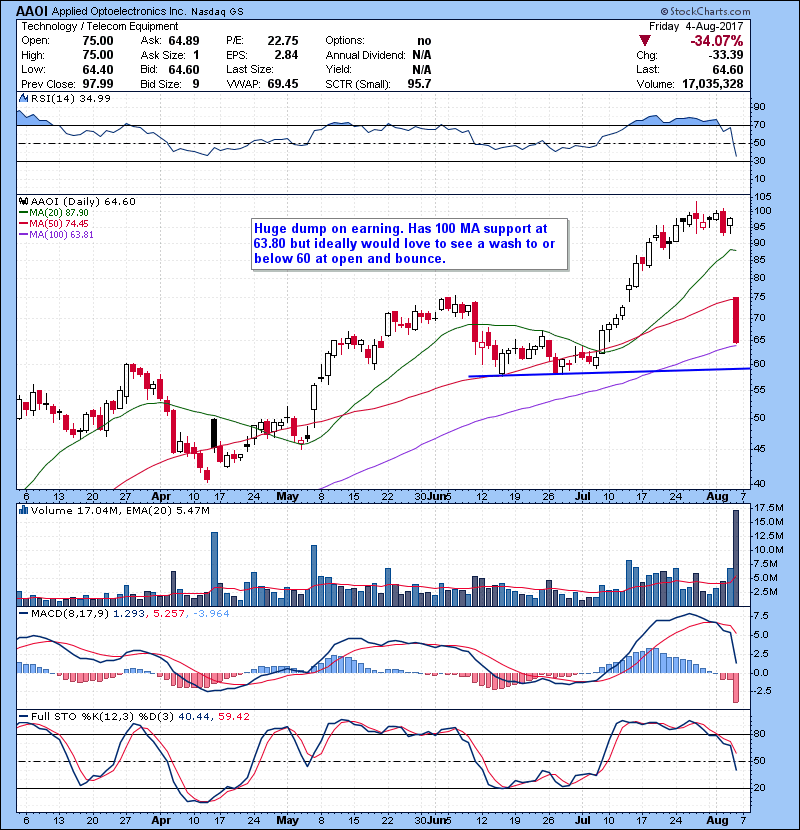Click the Friday 4-Aug-2017 date
Image resolution: width=800 pixels, height=830 pixels.
tap(696, 26)
